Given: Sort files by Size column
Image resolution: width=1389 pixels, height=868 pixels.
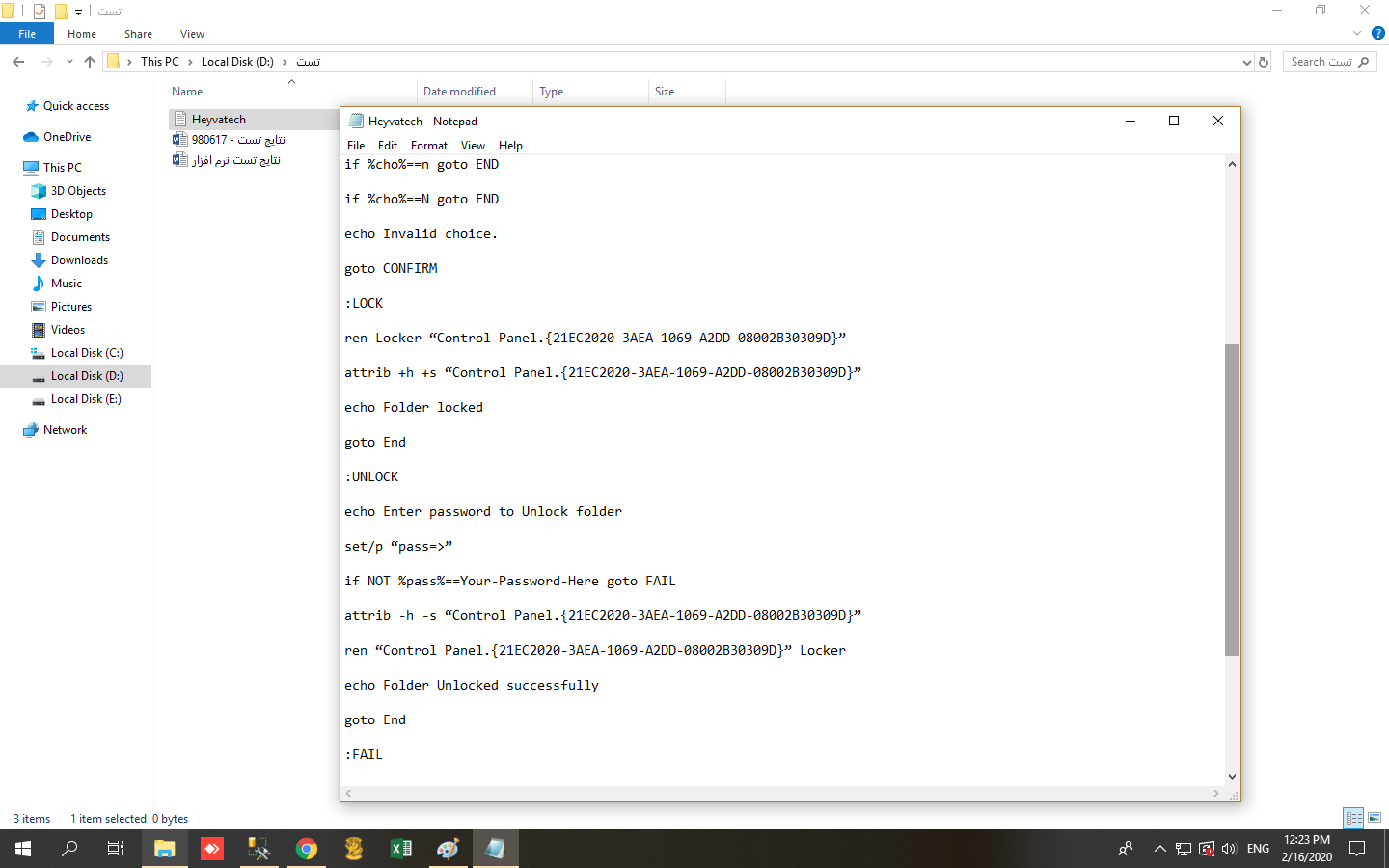Looking at the screenshot, I should (x=665, y=92).
